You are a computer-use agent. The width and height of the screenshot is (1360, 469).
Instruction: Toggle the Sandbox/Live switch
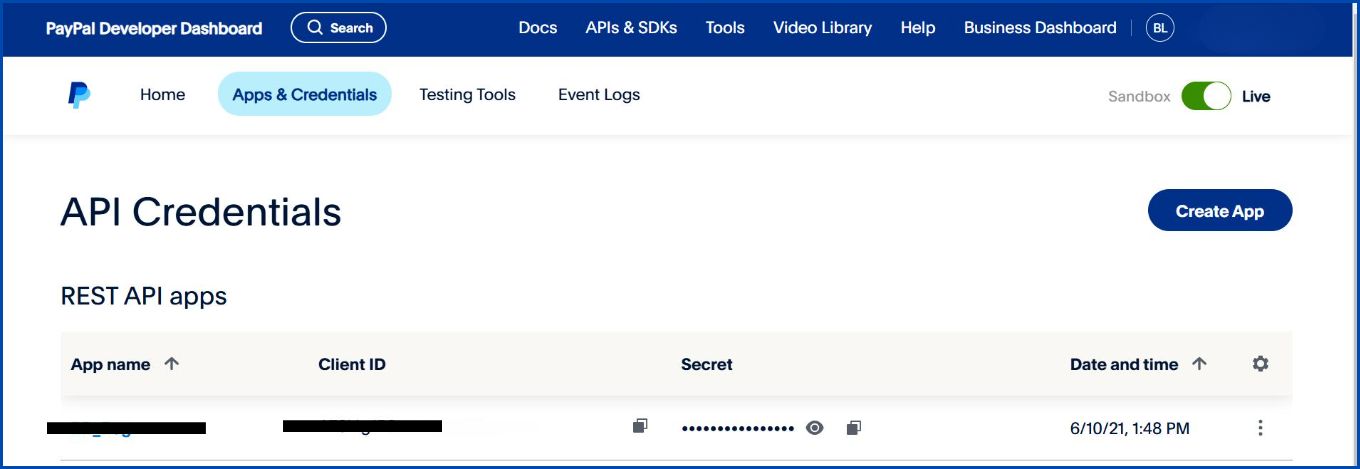(1206, 96)
